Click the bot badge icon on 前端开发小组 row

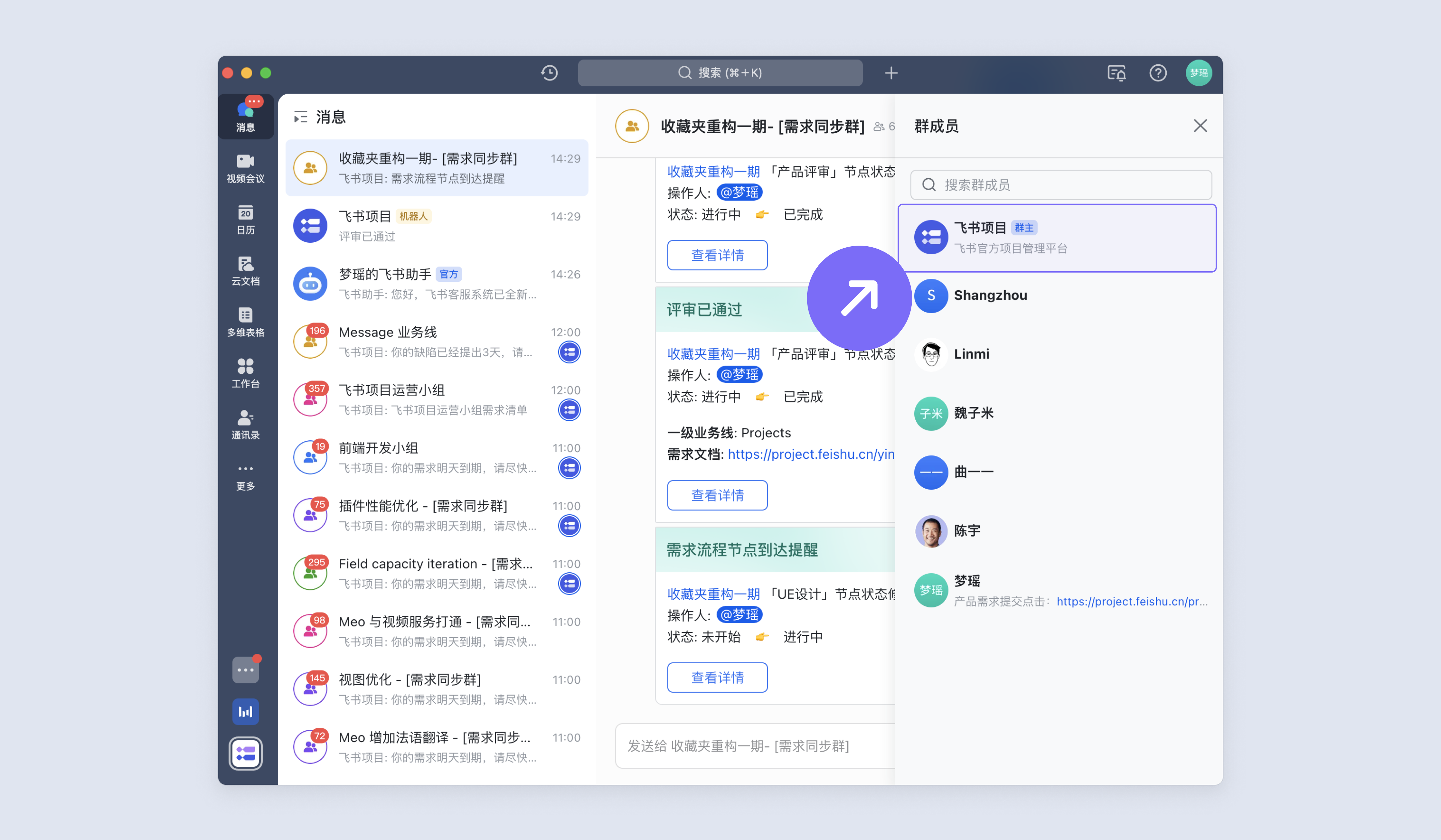tap(569, 468)
